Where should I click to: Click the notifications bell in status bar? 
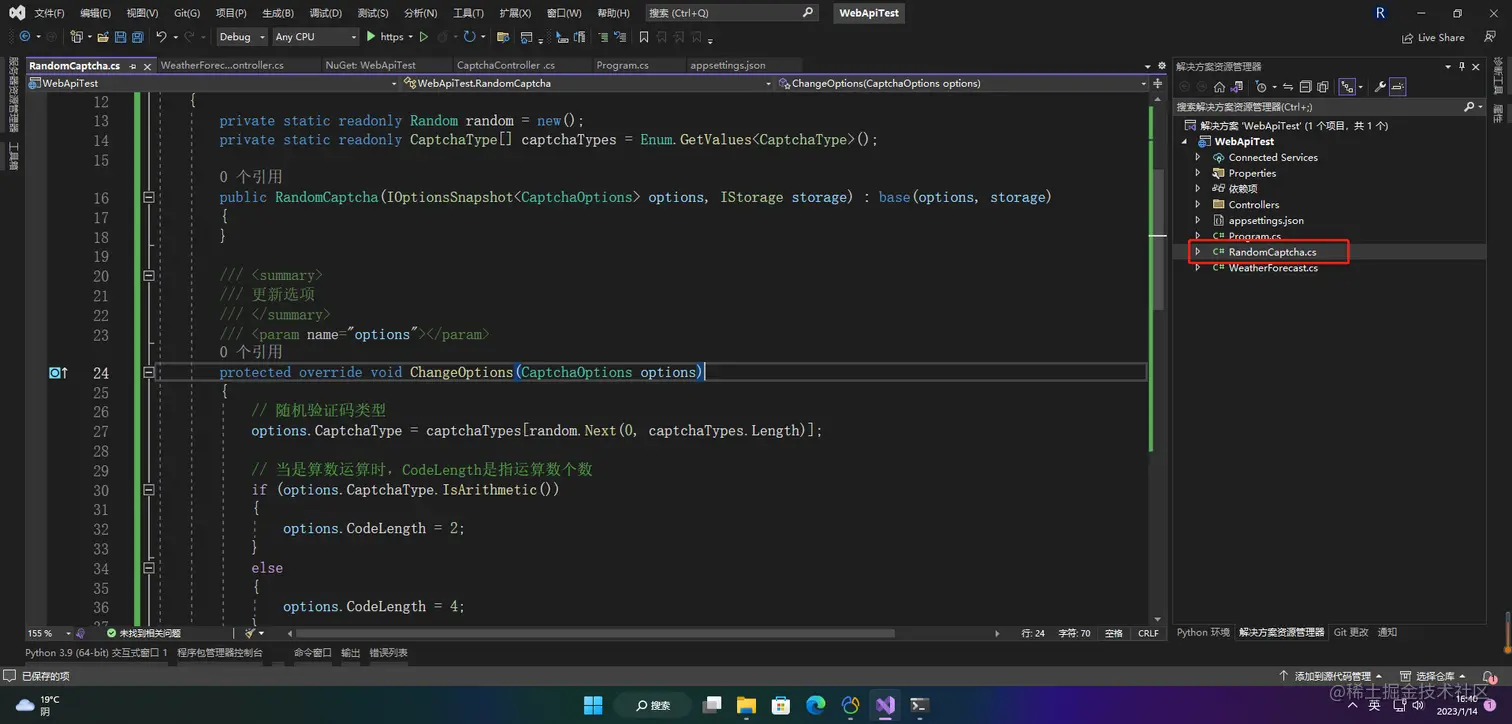coord(1490,677)
